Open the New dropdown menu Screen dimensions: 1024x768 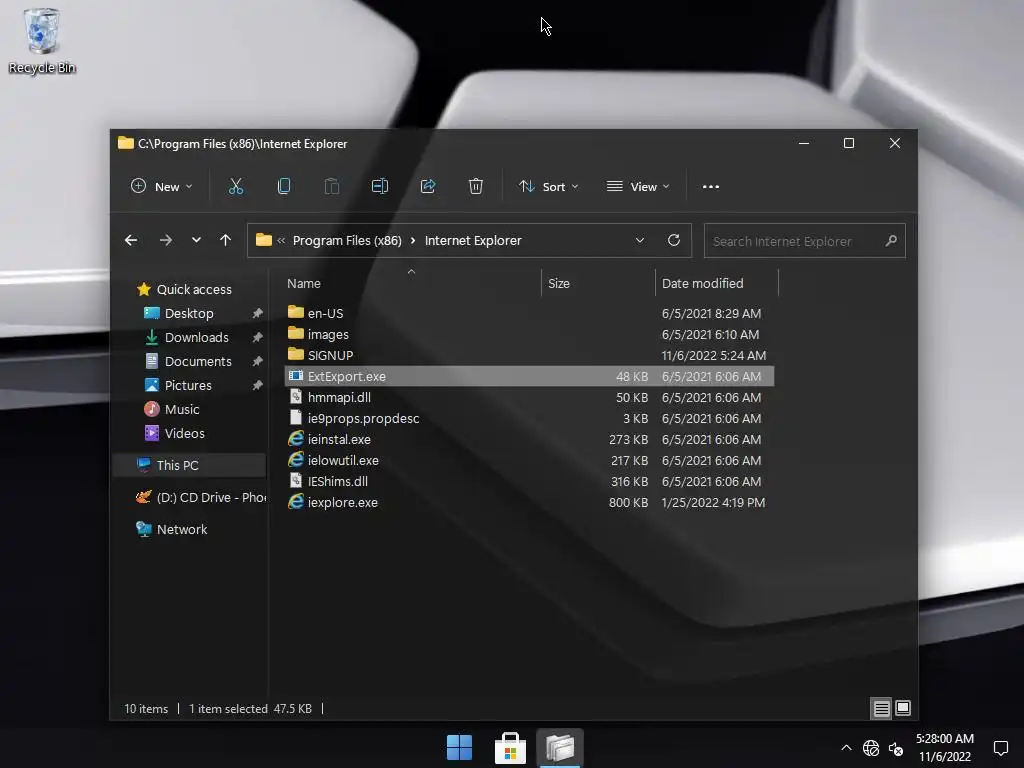pyautogui.click(x=161, y=187)
